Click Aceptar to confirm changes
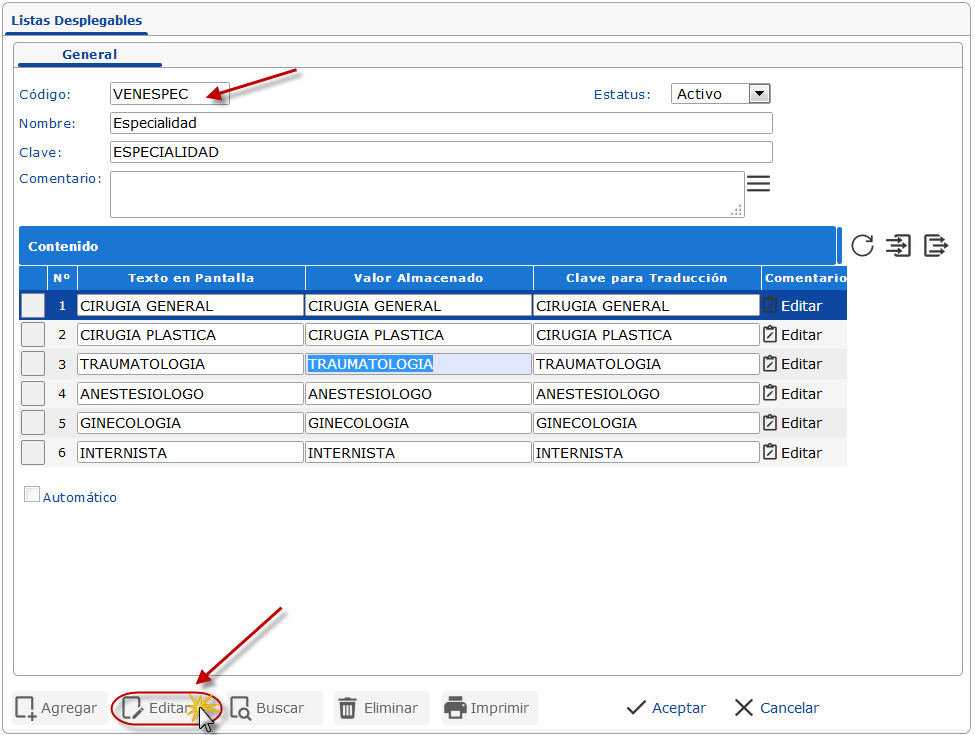The height and width of the screenshot is (735, 975). tap(666, 708)
